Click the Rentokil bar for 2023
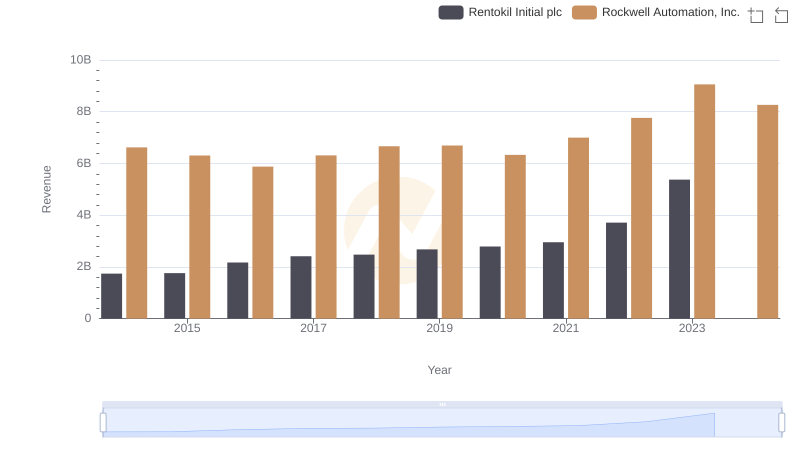The width and height of the screenshot is (800, 461). (679, 249)
